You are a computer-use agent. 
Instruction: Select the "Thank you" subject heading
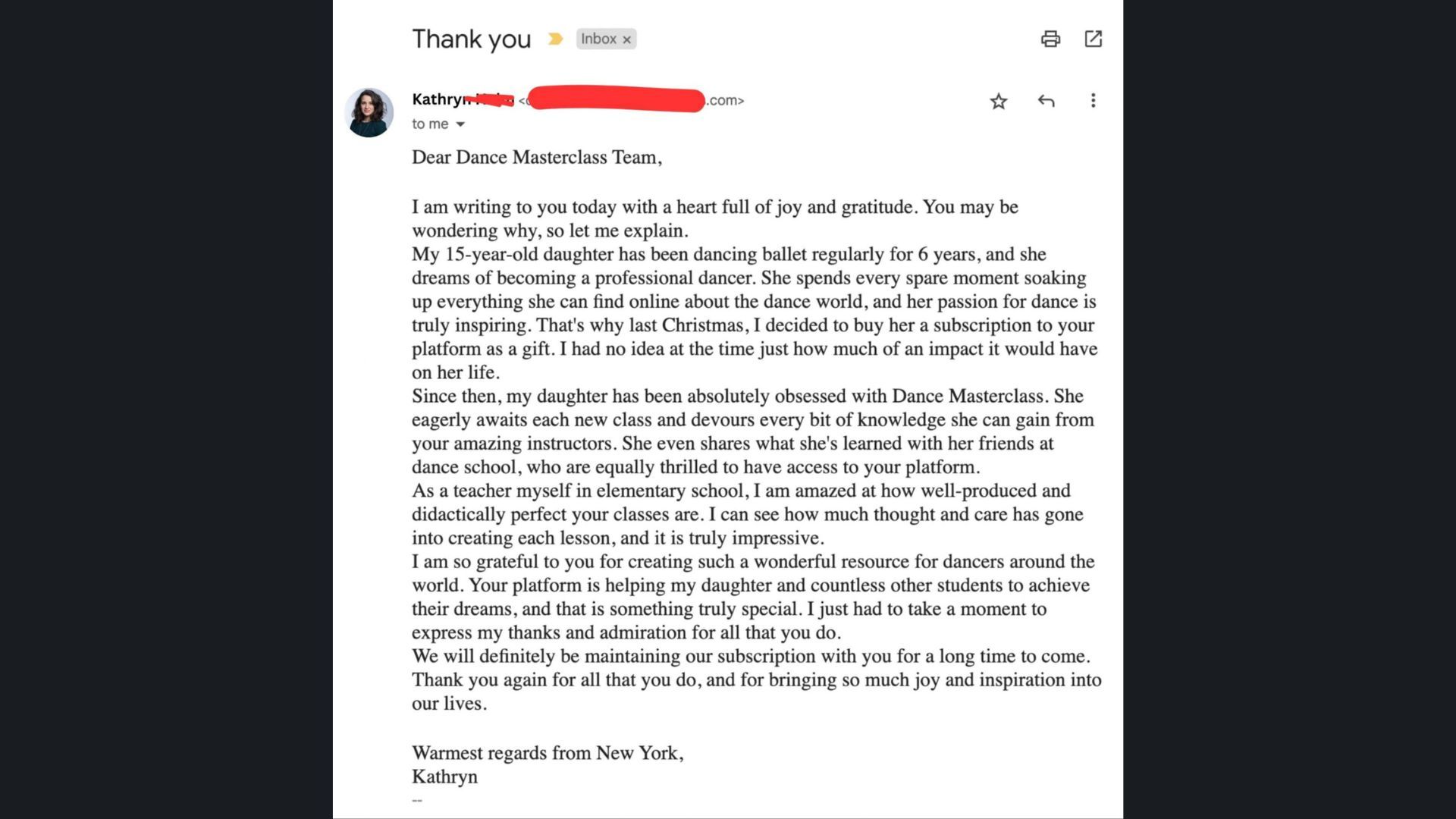[x=471, y=39]
